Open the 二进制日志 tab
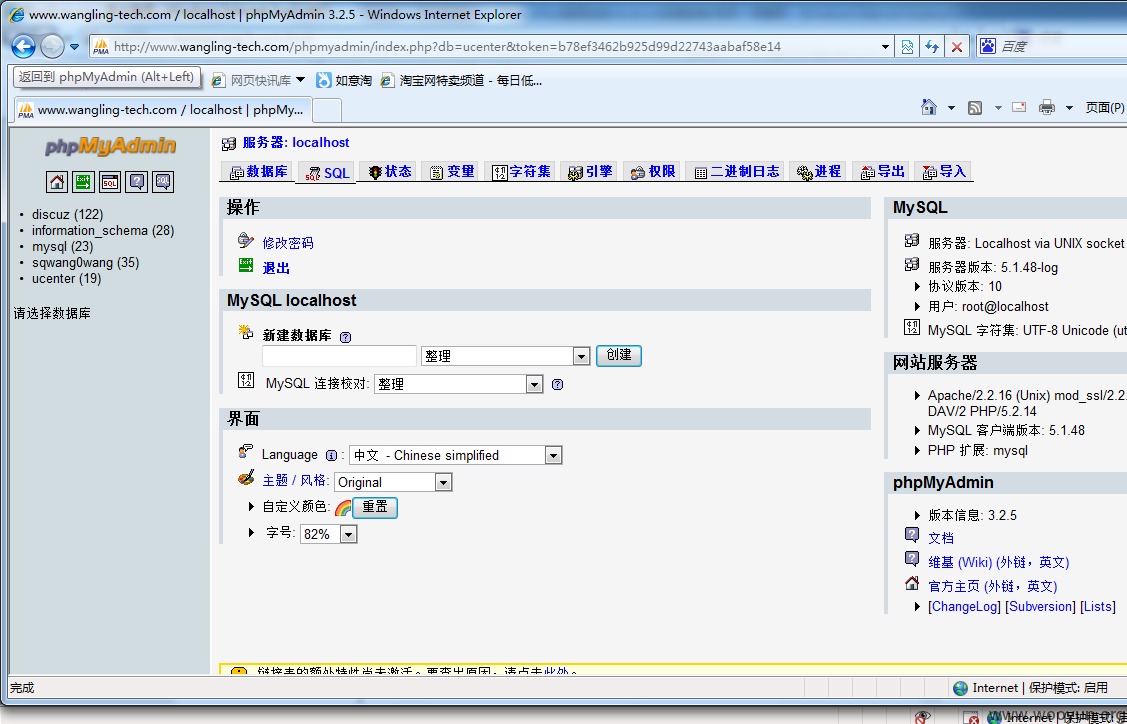The height and width of the screenshot is (724, 1127). [x=737, y=172]
